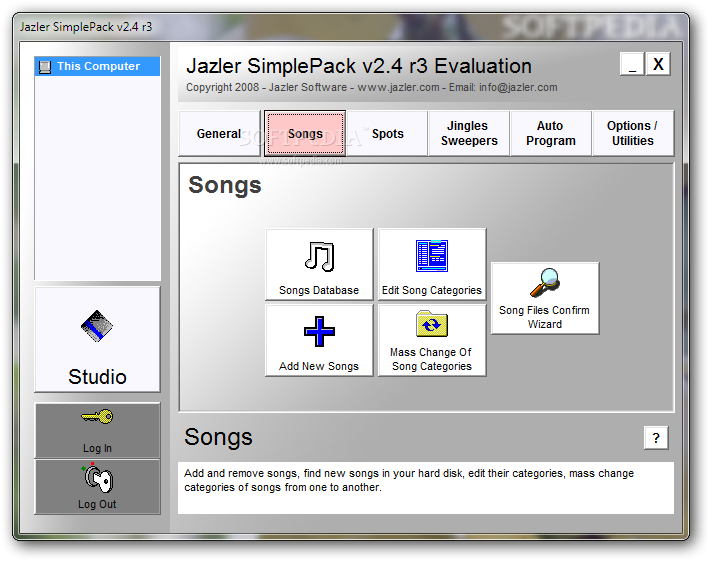This screenshot has height=561, width=710.
Task: Click the Log In label
Action: coord(97,448)
